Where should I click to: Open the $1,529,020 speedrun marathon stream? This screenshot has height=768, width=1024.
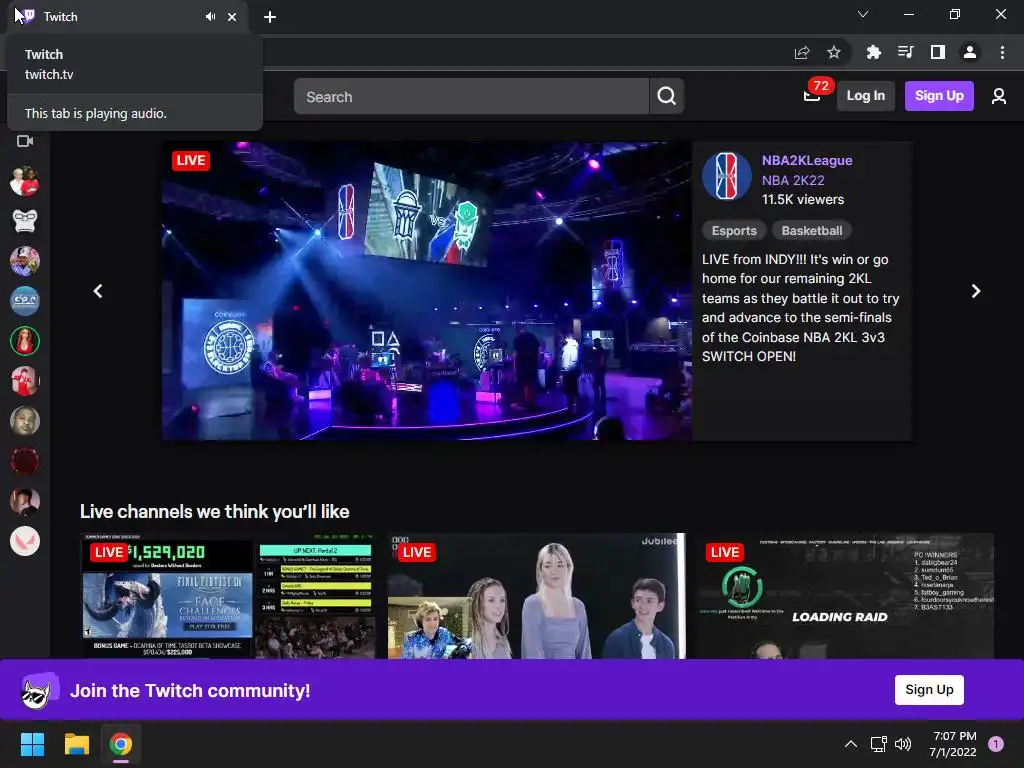point(228,596)
